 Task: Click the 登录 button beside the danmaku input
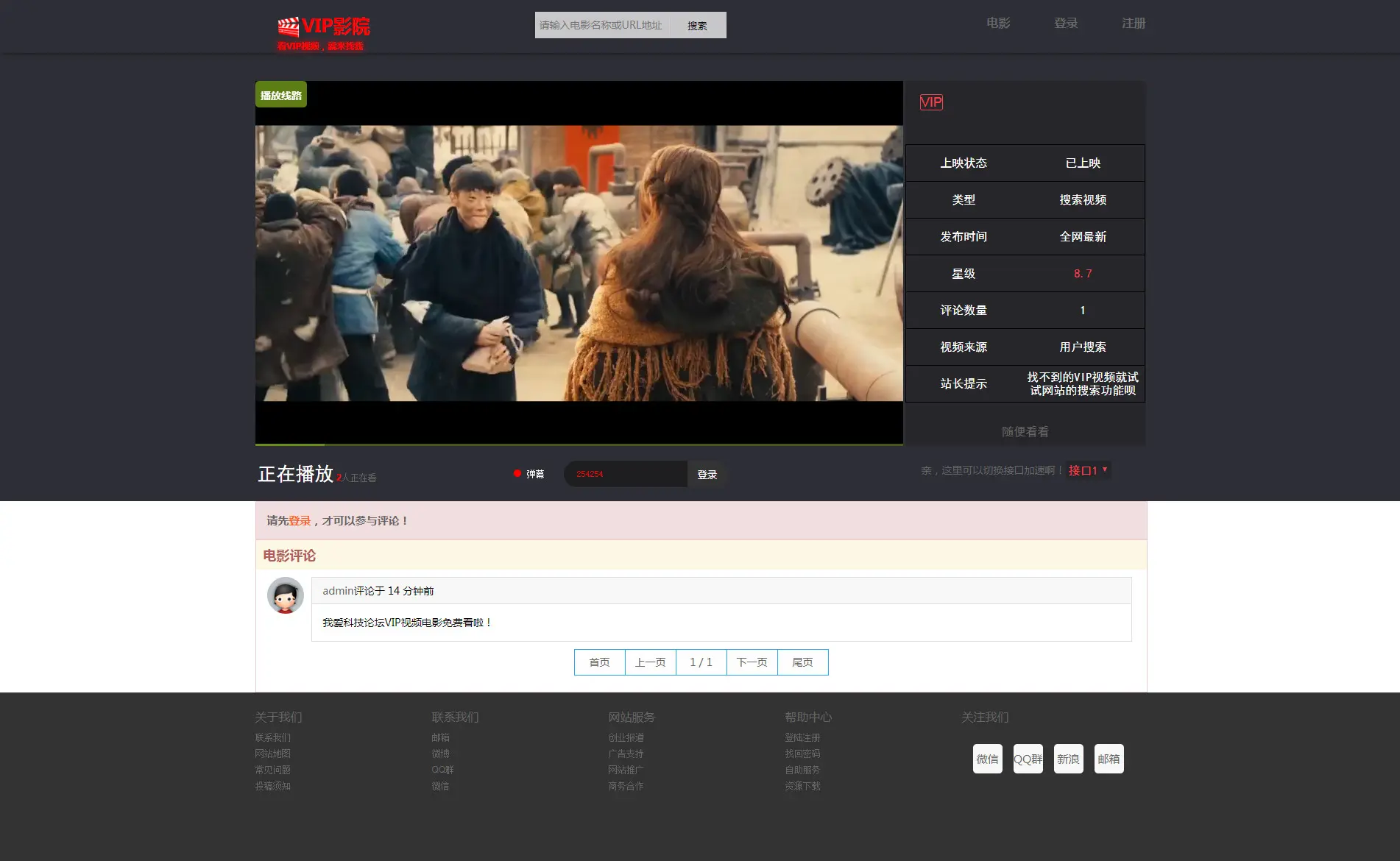click(x=707, y=475)
